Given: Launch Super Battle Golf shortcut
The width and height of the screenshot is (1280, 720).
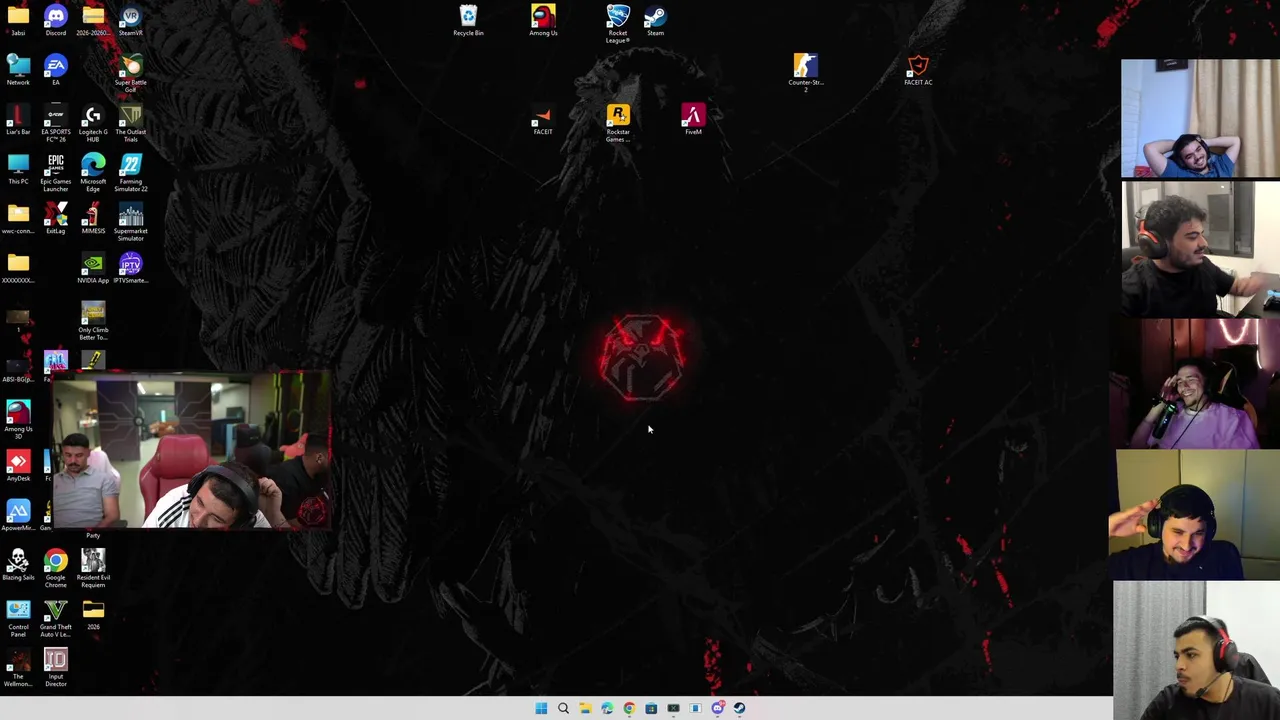Looking at the screenshot, I should click(130, 72).
